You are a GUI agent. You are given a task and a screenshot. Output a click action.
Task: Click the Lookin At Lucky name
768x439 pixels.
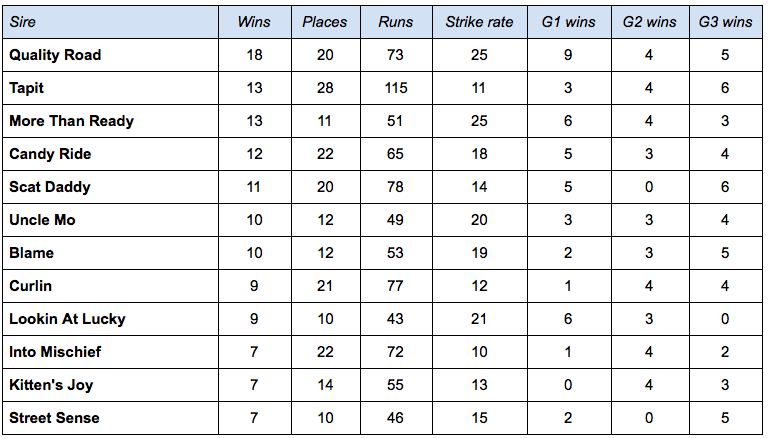[x=68, y=319]
